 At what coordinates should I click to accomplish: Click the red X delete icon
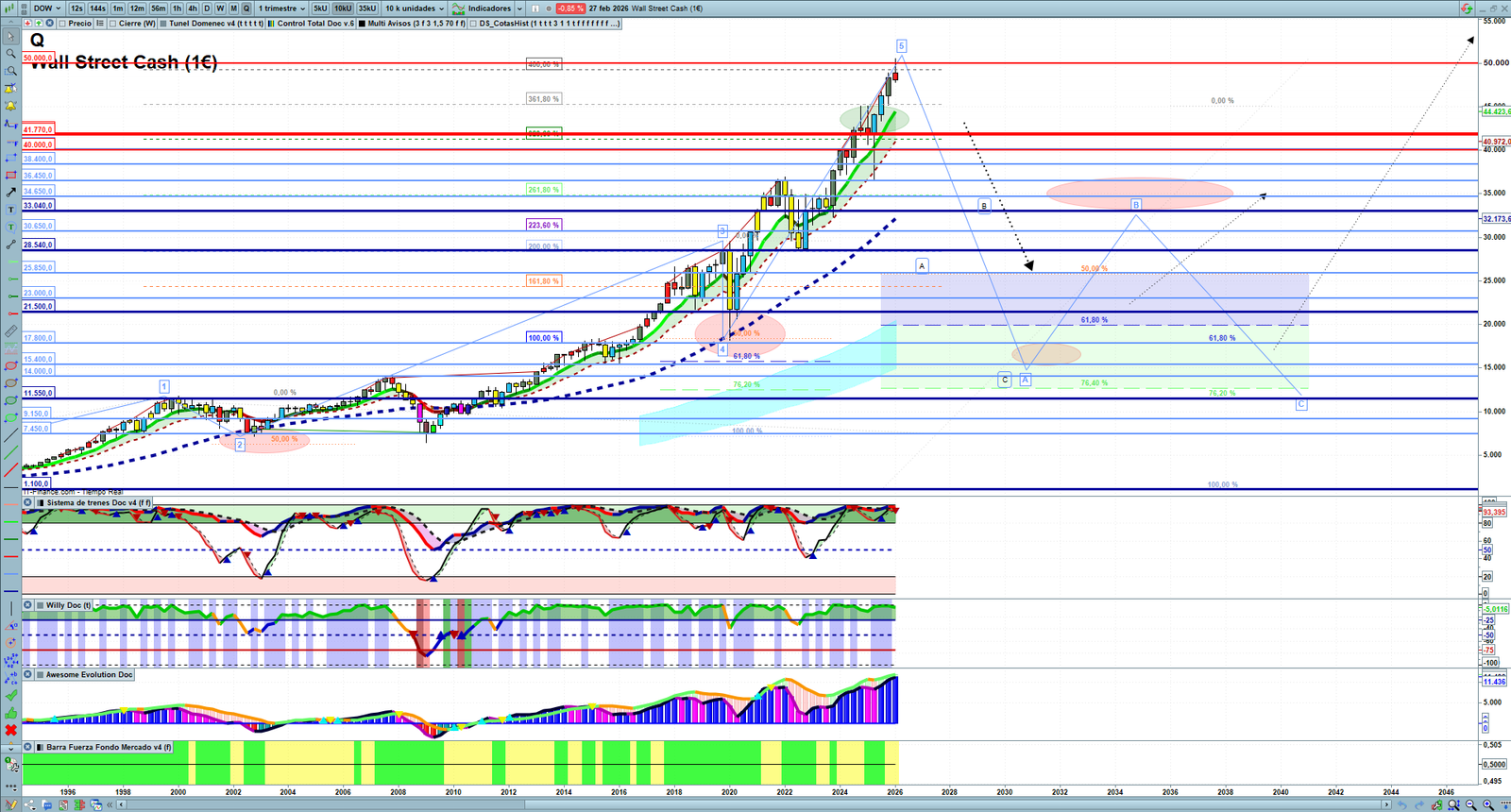pyautogui.click(x=10, y=730)
